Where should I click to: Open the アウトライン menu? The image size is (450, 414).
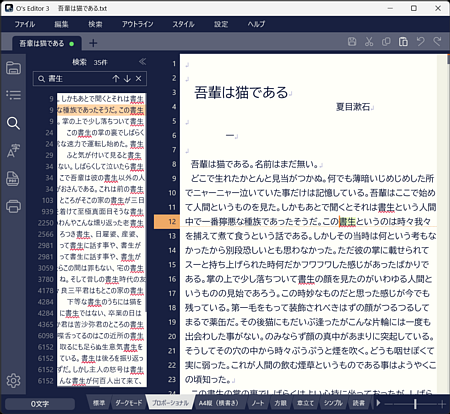pos(137,24)
